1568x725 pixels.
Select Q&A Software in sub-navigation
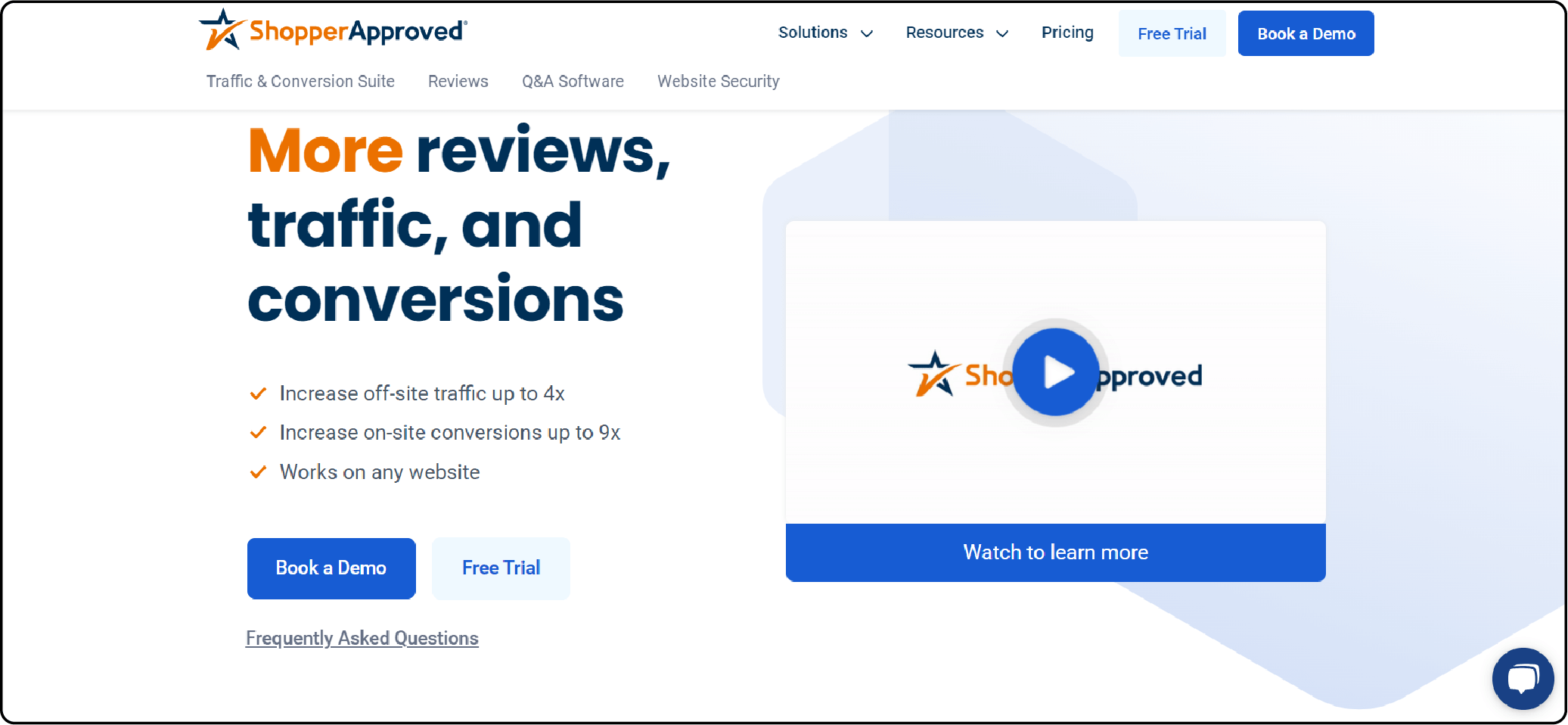coord(573,81)
